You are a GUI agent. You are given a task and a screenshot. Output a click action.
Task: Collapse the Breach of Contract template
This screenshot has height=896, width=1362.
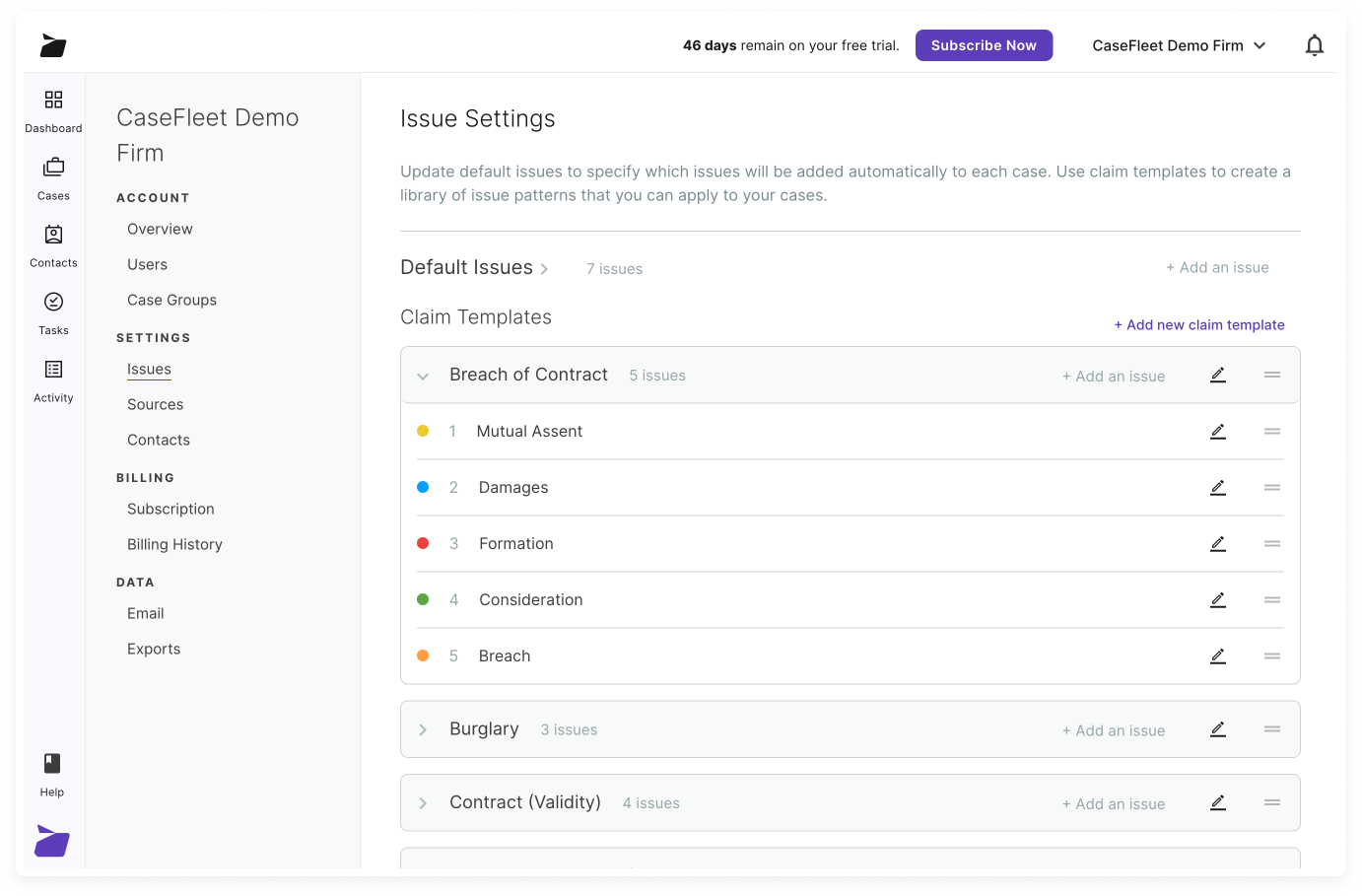coord(423,376)
